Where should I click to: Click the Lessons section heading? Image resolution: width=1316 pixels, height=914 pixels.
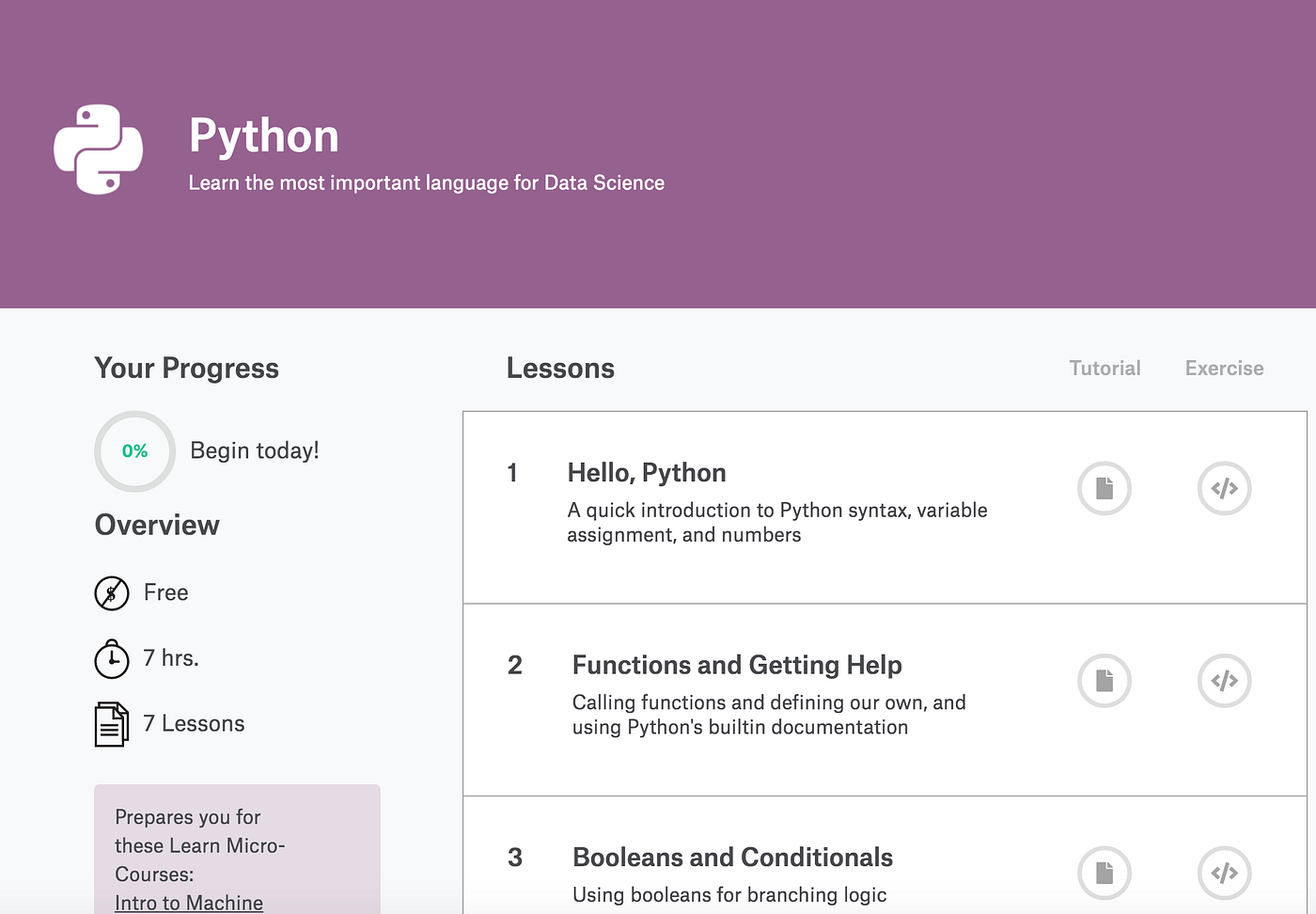click(x=560, y=368)
